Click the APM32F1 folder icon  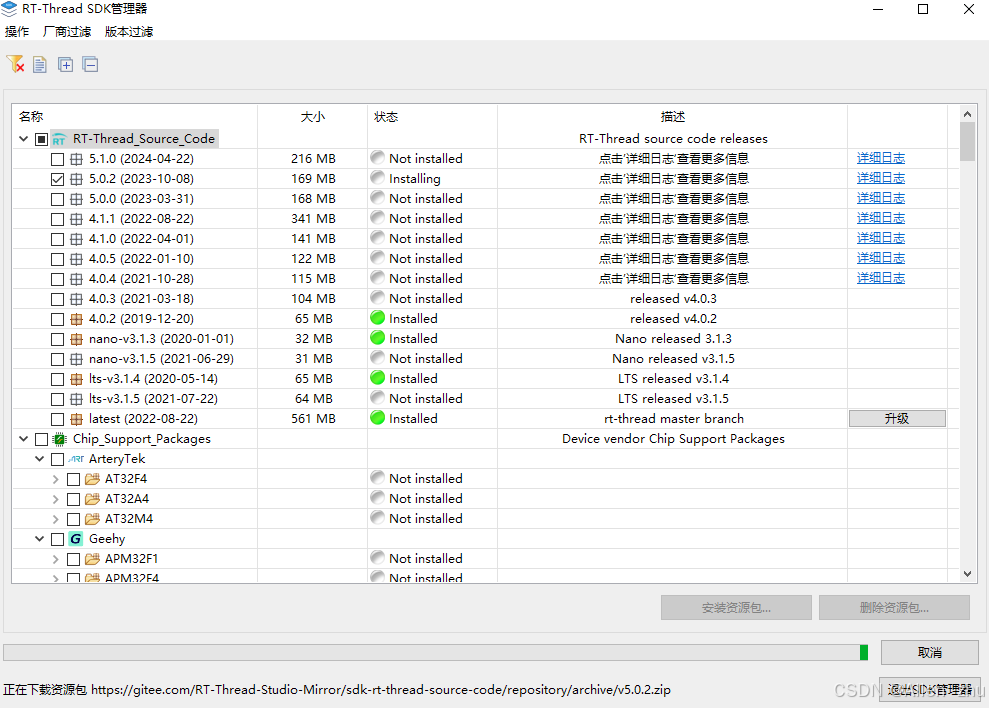pos(92,559)
